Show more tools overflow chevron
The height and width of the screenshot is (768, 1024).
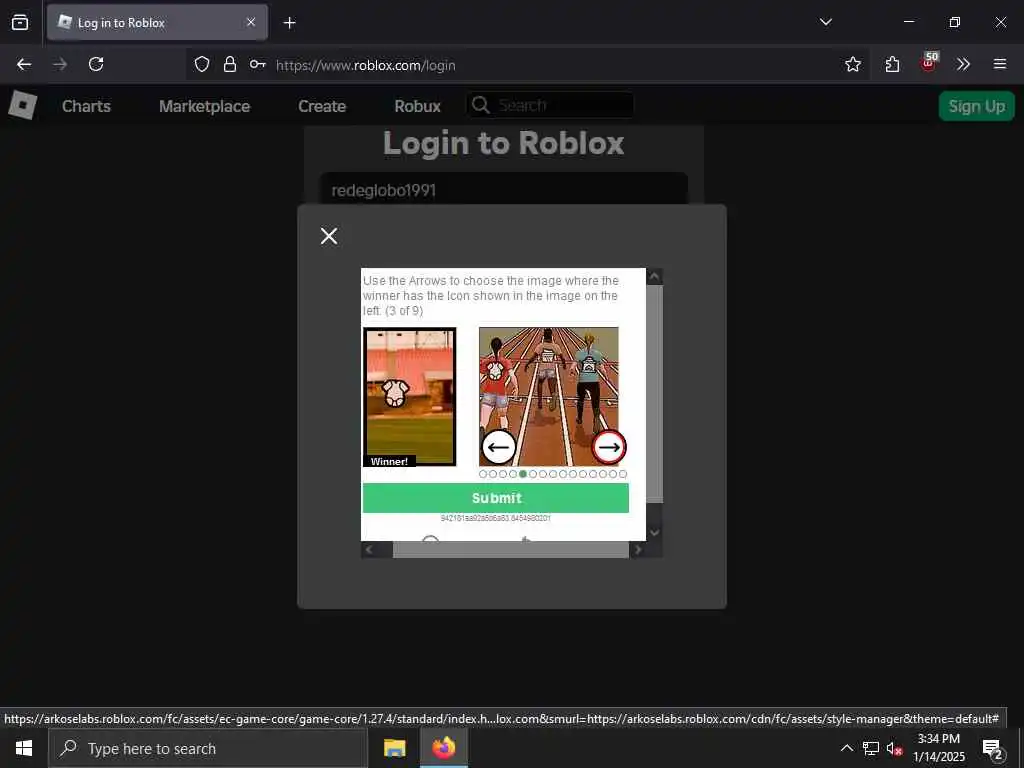pyautogui.click(x=963, y=64)
